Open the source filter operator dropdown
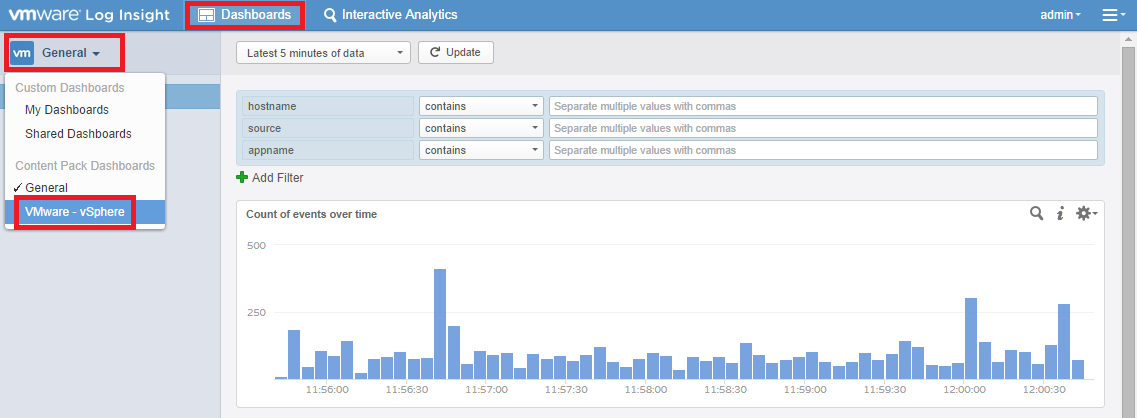 click(481, 128)
